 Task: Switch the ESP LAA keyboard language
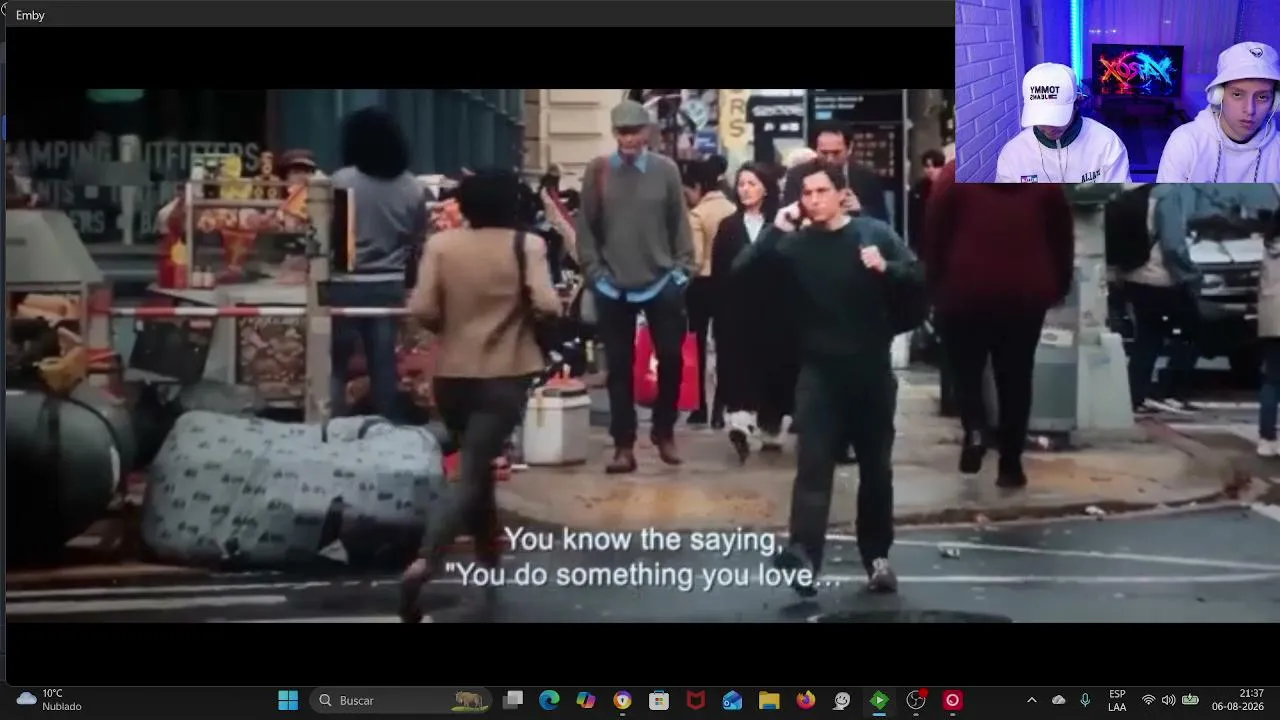click(1117, 700)
